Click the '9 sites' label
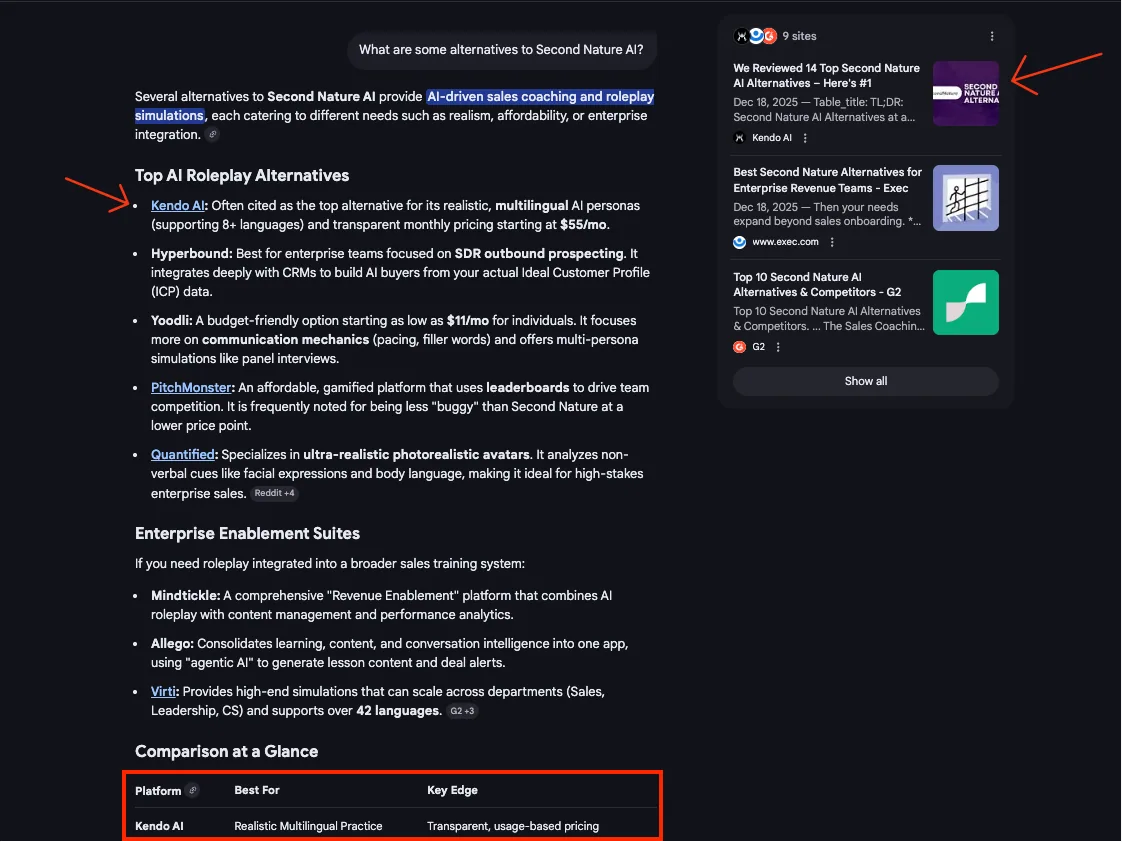Screen dimensions: 1122x842 (x=799, y=36)
